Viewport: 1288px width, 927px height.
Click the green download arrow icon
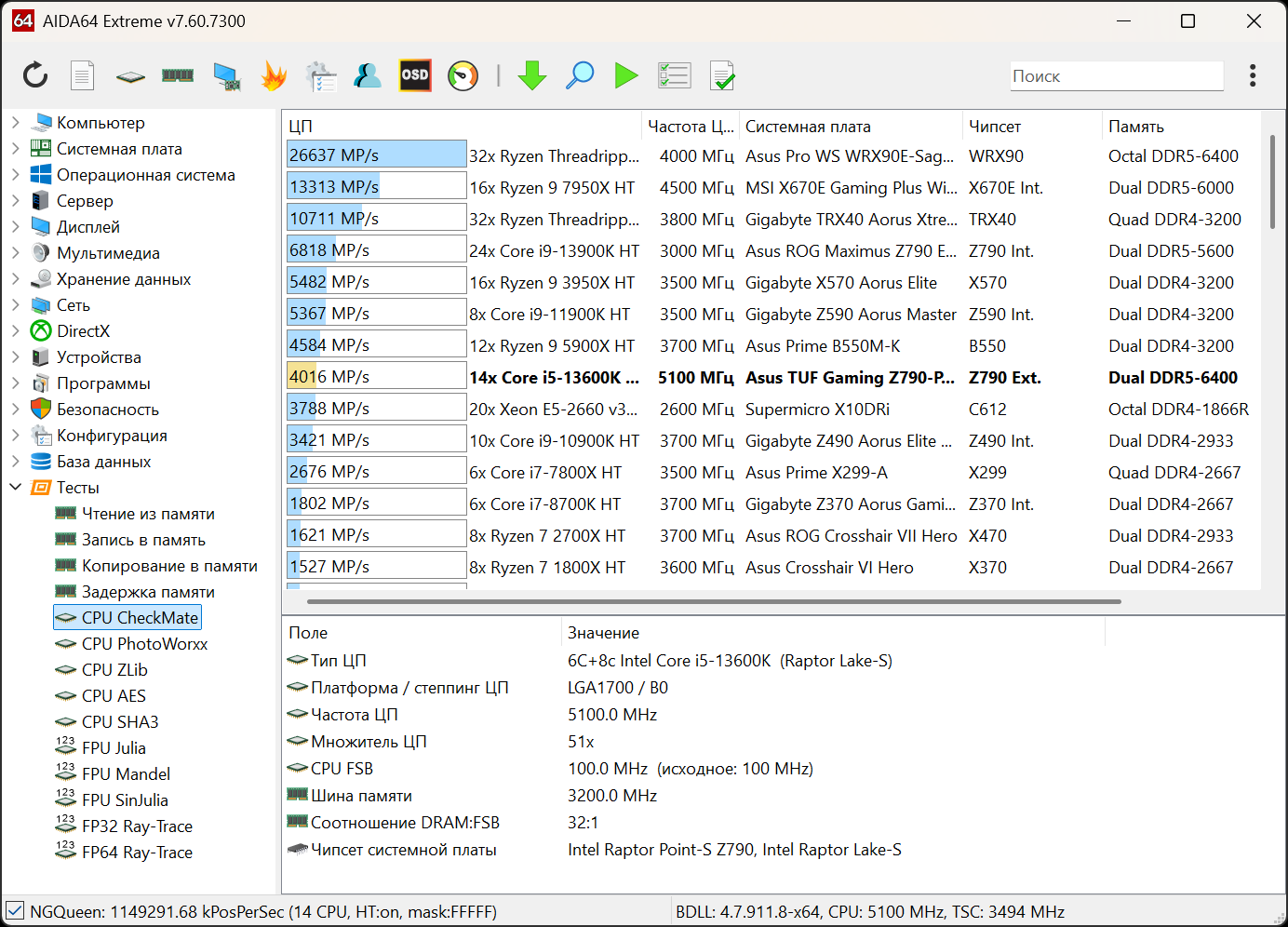click(532, 75)
